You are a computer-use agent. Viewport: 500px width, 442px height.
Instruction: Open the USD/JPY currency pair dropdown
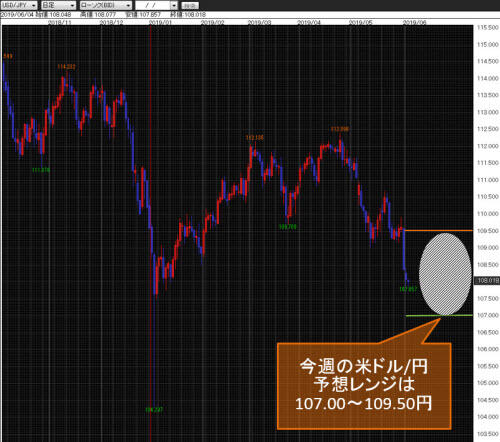click(x=19, y=5)
